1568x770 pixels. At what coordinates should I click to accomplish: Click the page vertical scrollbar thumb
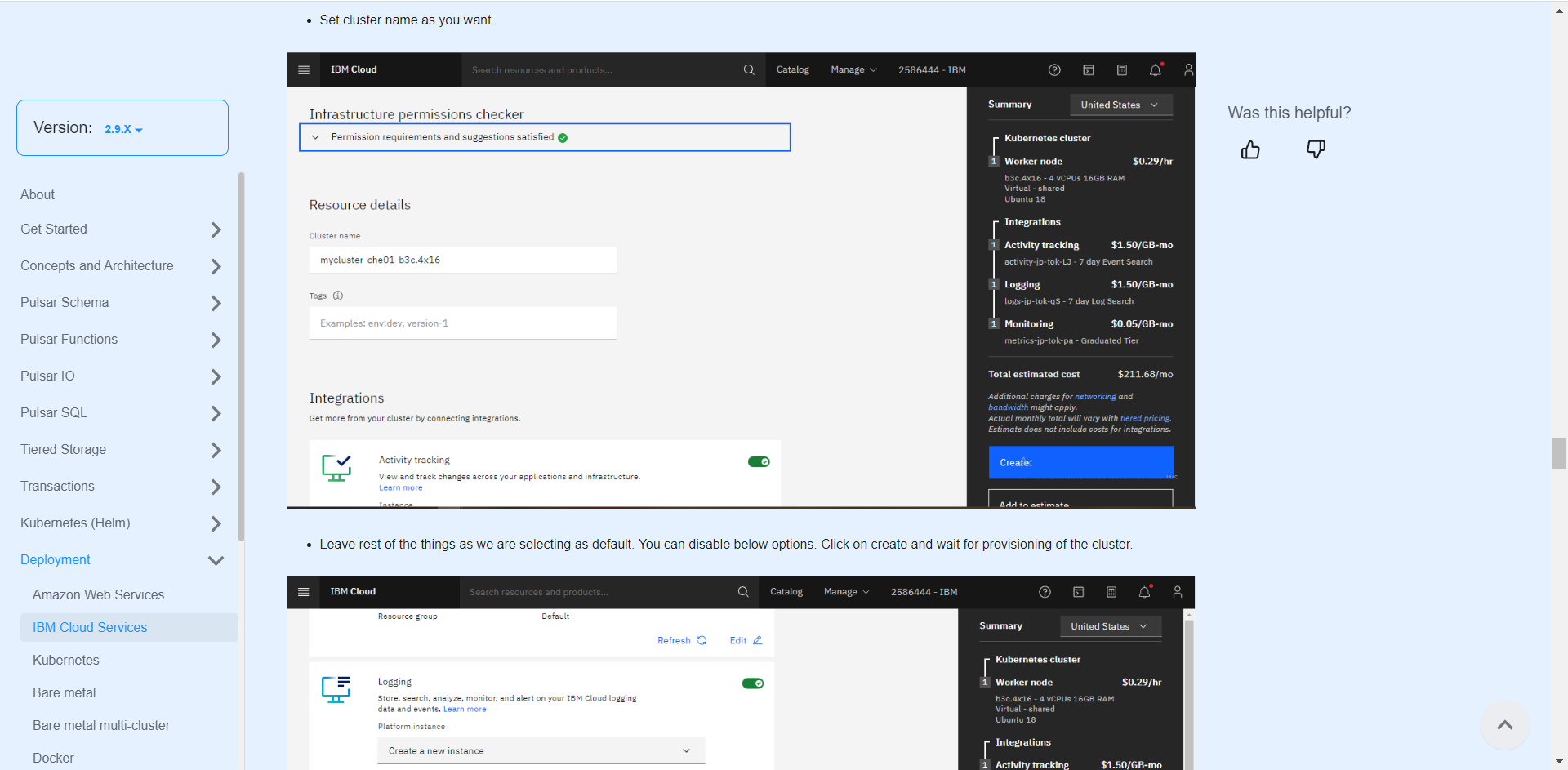coord(1559,453)
